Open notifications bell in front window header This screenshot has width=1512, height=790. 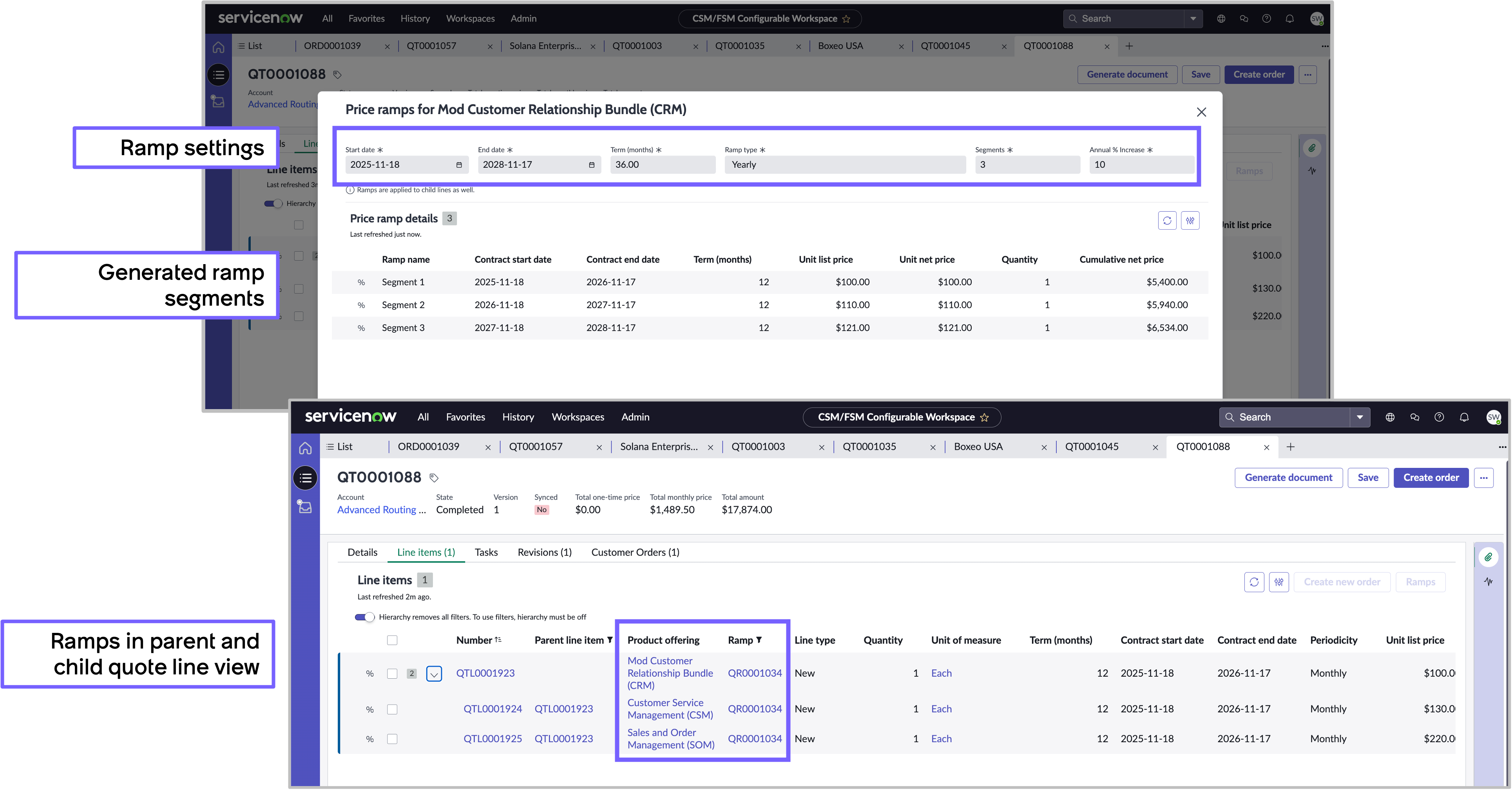click(x=1465, y=417)
